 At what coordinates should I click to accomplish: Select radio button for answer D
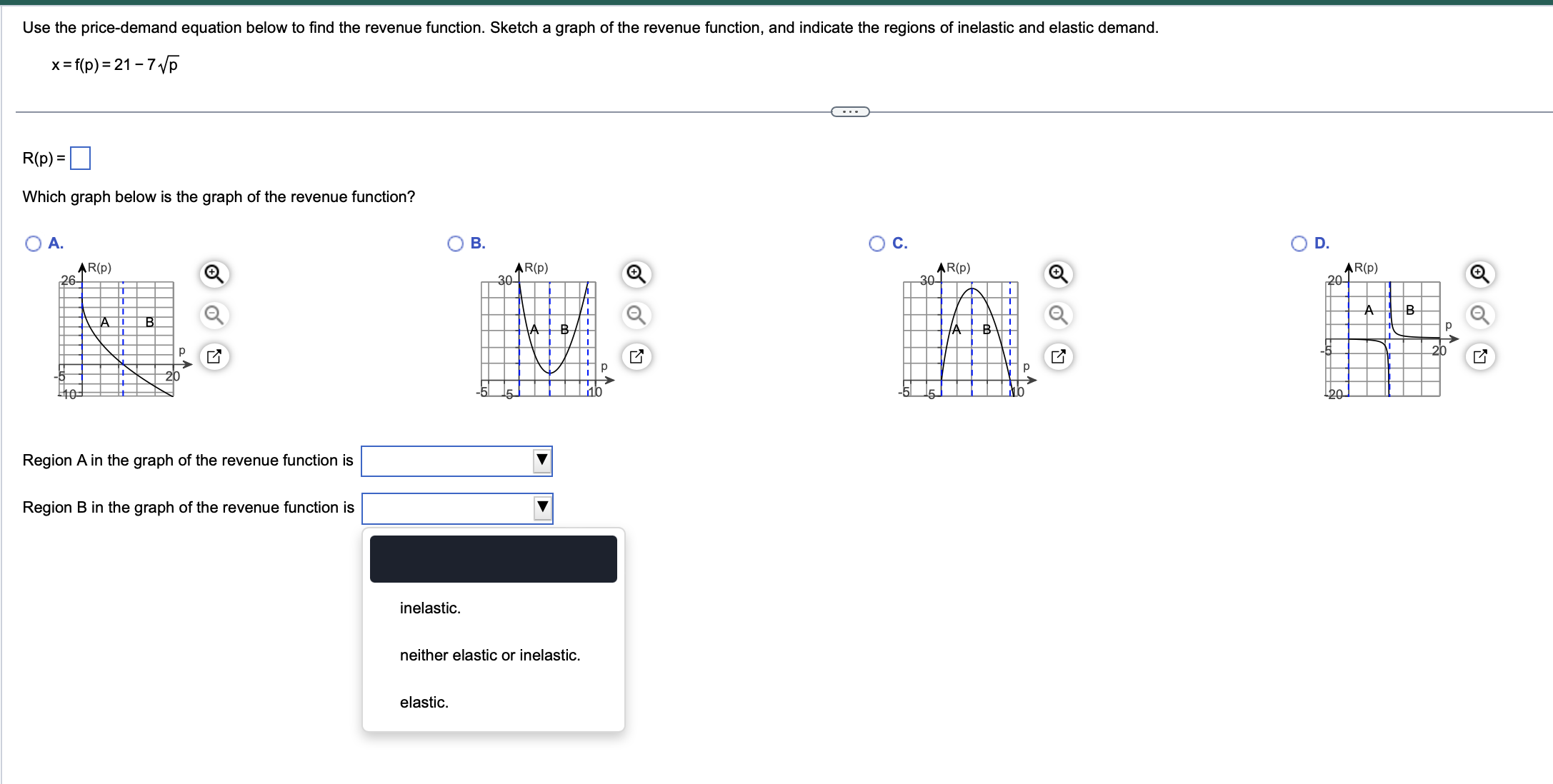(x=1299, y=243)
